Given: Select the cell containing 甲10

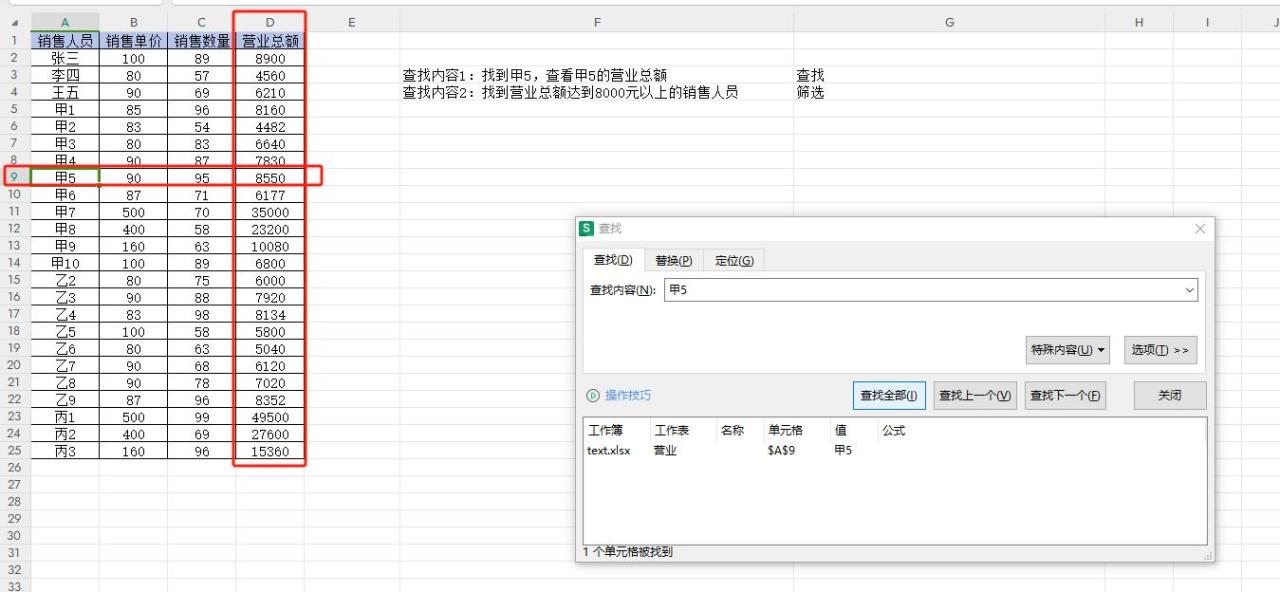Looking at the screenshot, I should click(x=65, y=263).
